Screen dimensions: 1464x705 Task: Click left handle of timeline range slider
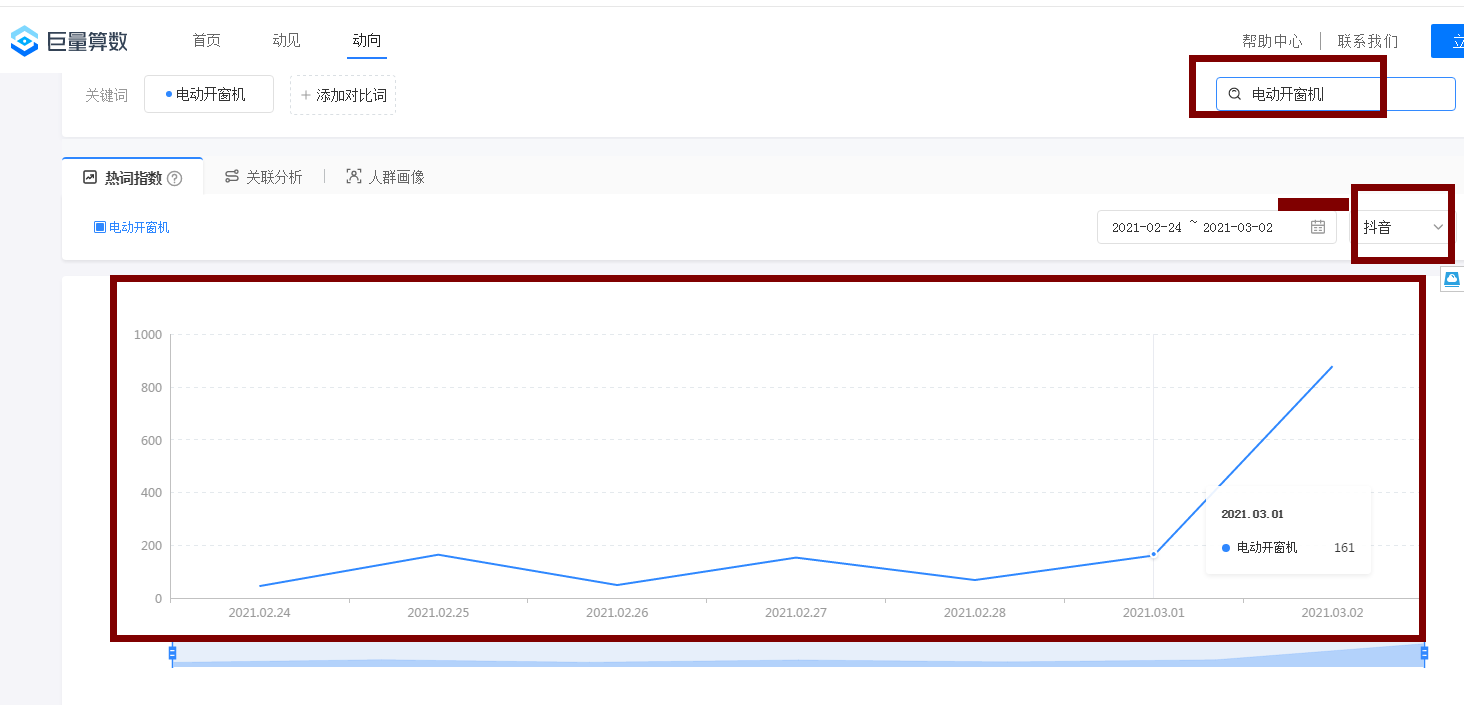pos(172,653)
